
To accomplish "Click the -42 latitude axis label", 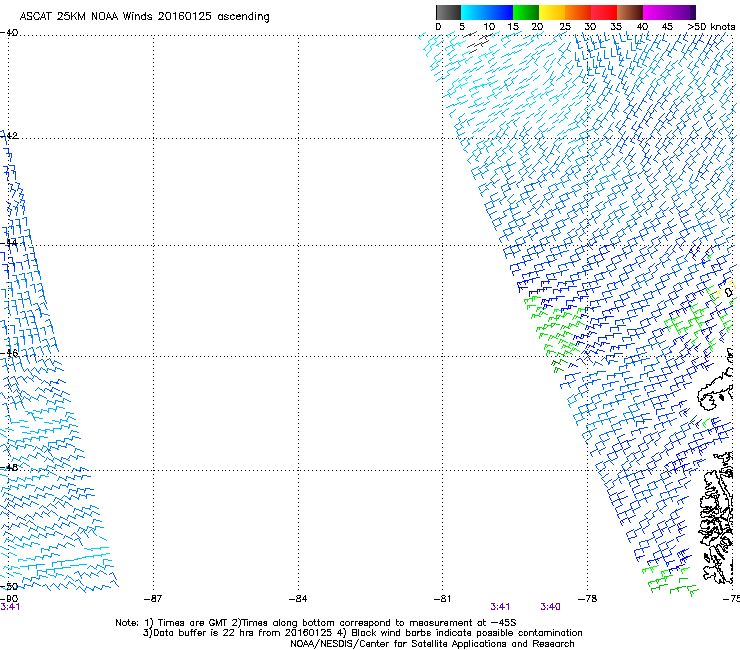I will (9, 135).
